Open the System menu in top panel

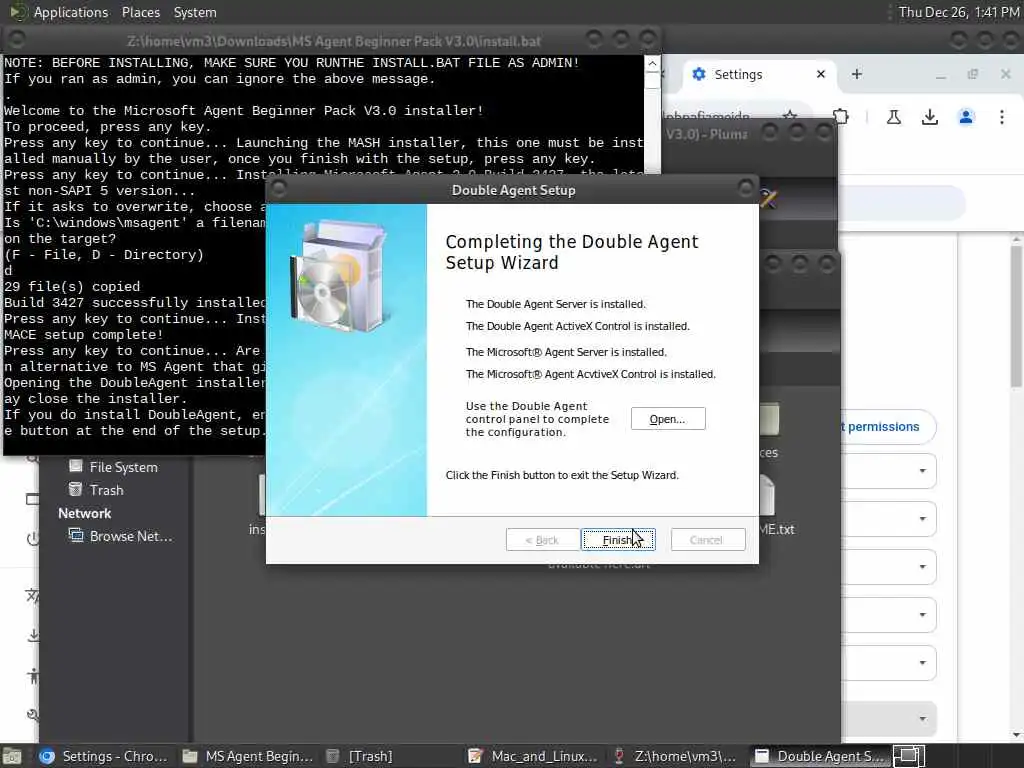tap(195, 12)
